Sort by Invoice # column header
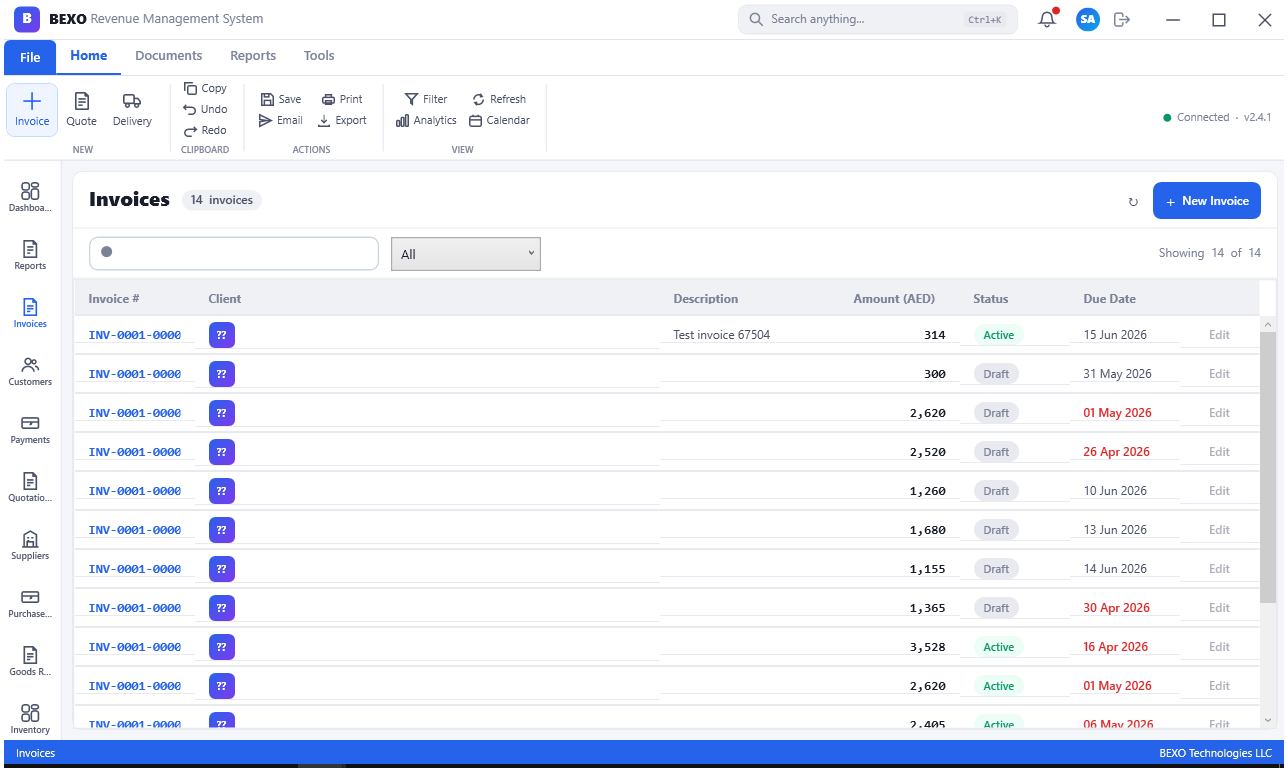The height and width of the screenshot is (768, 1288). click(x=114, y=299)
